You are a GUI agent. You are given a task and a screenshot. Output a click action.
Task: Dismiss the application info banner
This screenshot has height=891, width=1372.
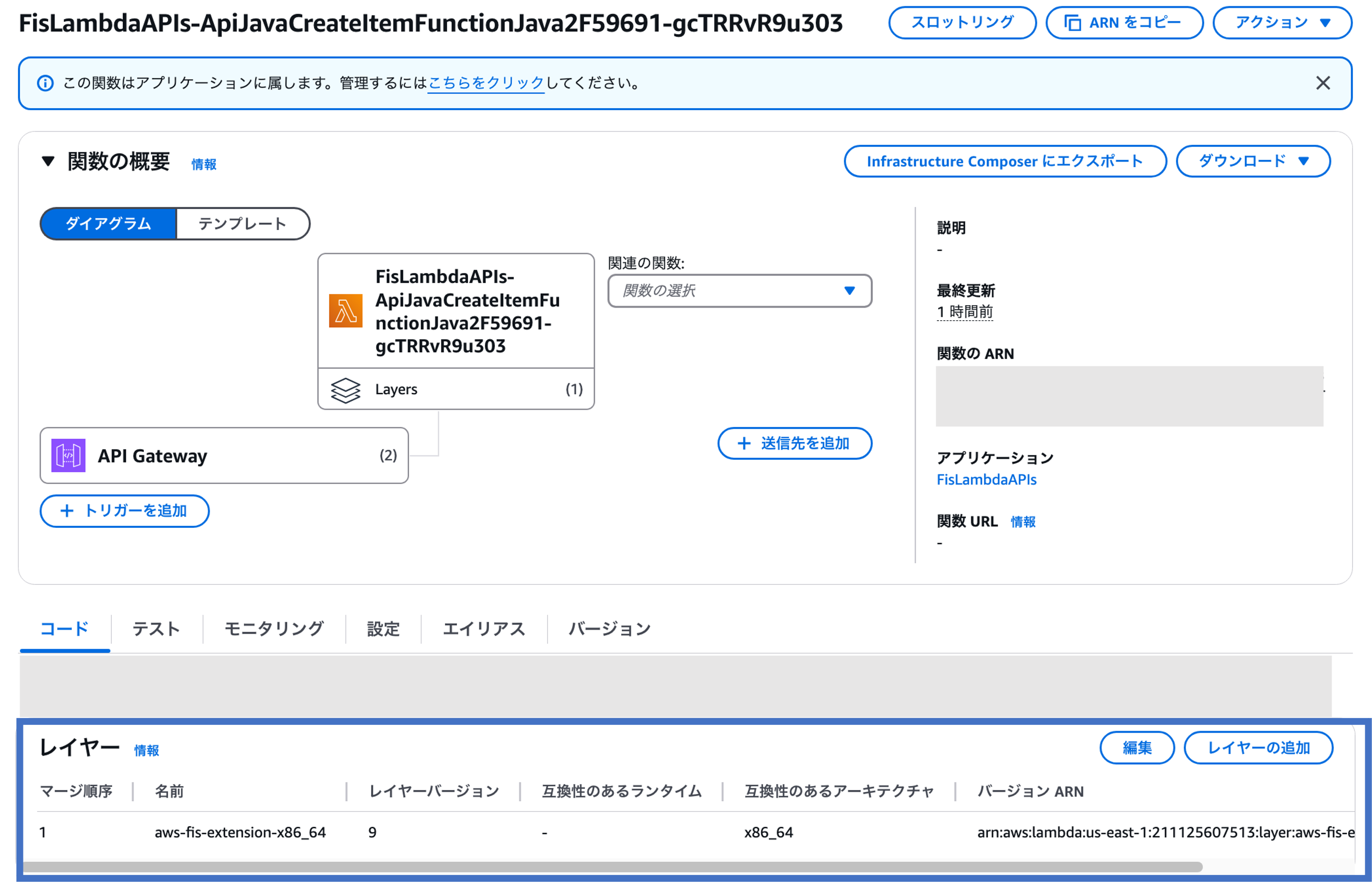tap(1323, 83)
